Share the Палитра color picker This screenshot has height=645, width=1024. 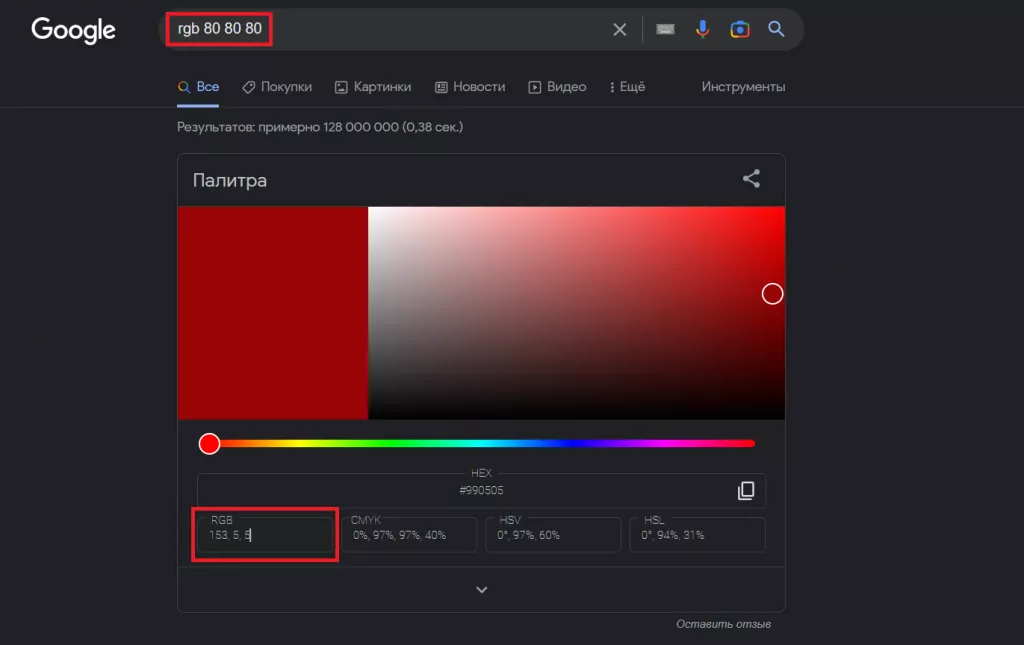tap(751, 180)
